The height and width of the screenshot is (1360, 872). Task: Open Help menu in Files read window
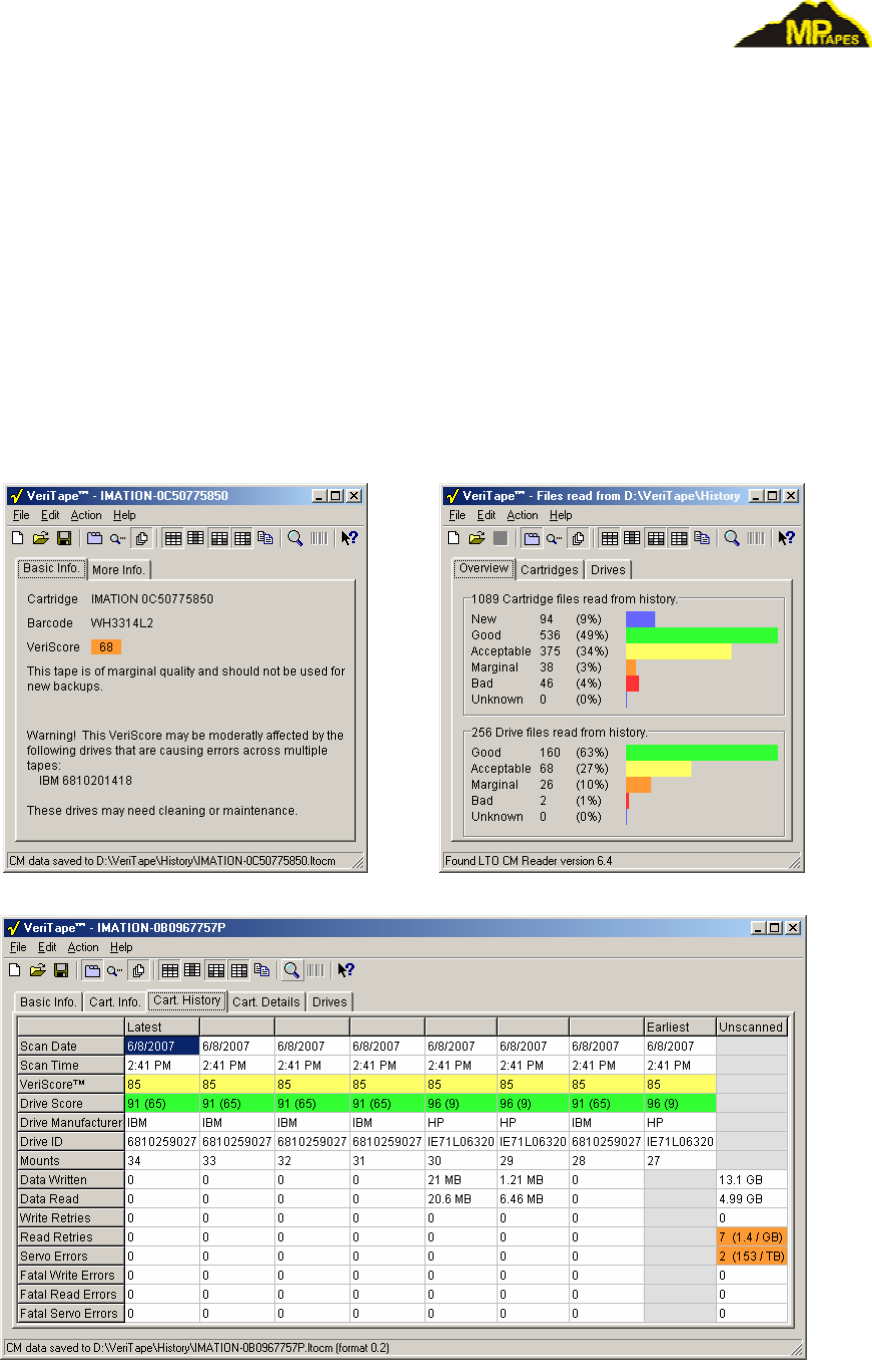(x=561, y=515)
